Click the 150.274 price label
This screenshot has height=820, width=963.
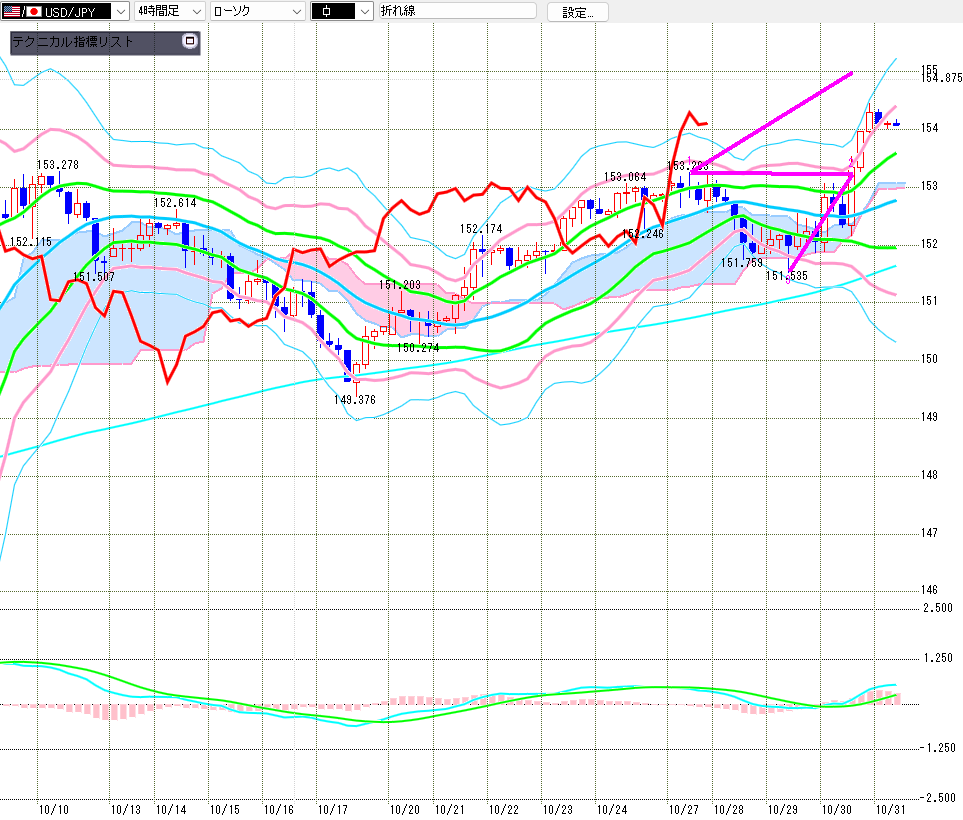pos(418,348)
